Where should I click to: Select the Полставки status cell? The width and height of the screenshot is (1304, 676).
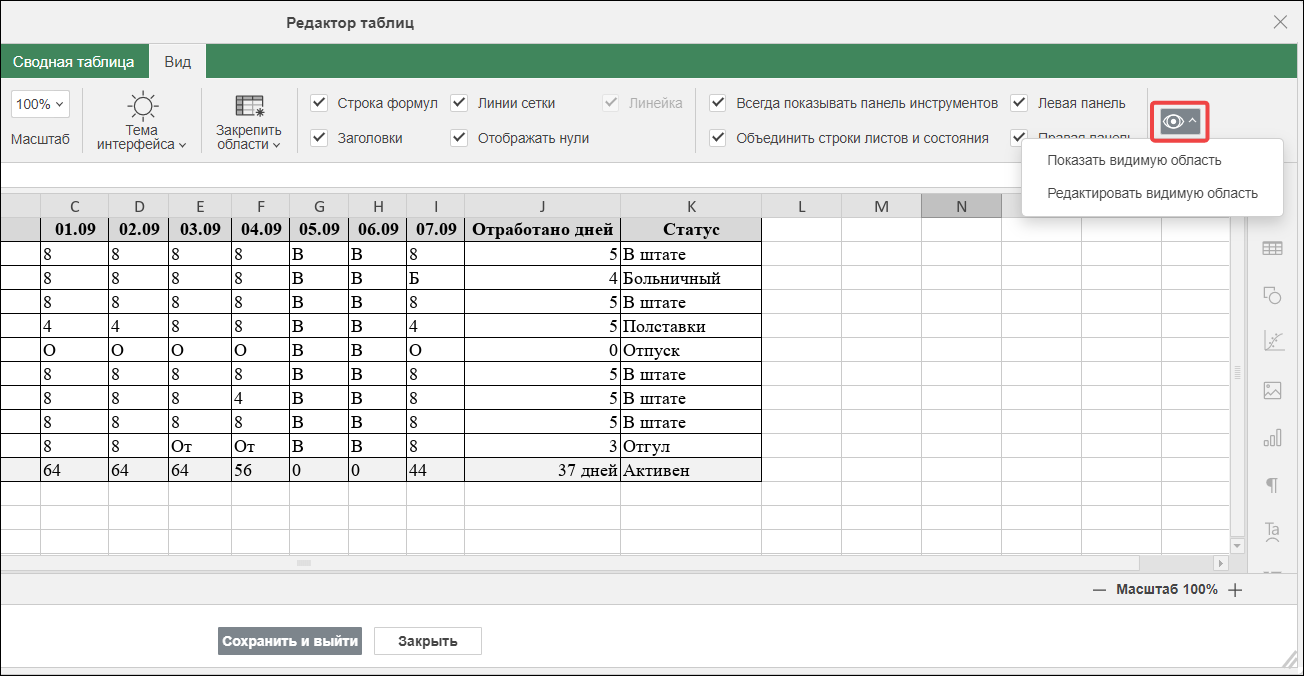[x=691, y=326]
